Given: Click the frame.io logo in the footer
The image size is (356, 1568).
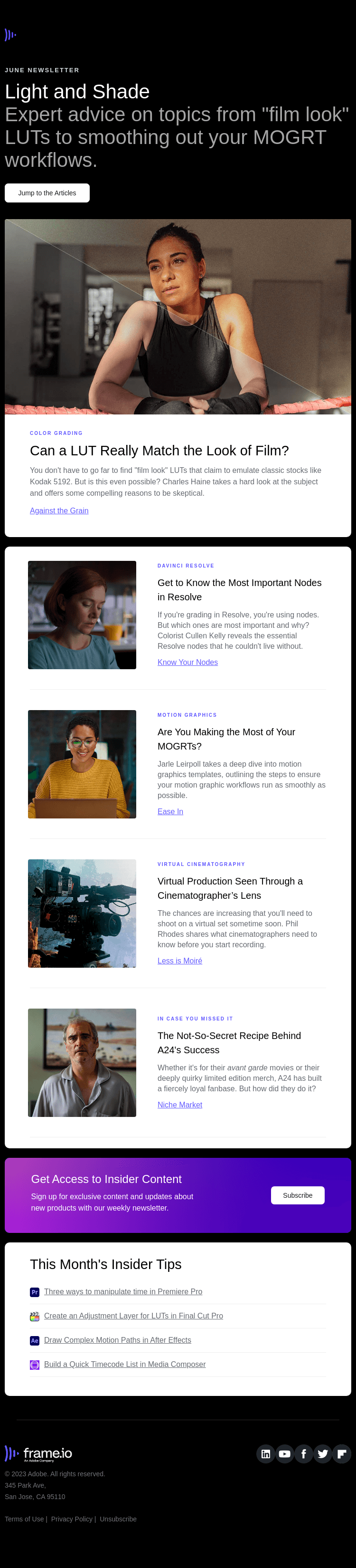Looking at the screenshot, I should tap(39, 1453).
